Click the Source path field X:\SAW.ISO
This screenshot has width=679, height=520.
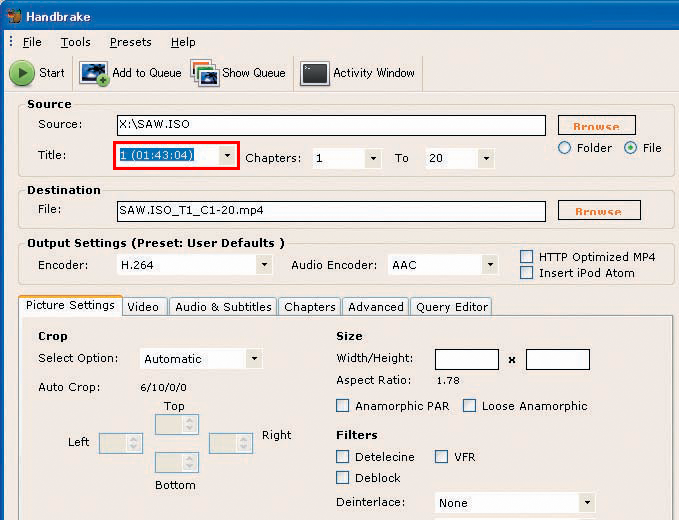pyautogui.click(x=331, y=125)
